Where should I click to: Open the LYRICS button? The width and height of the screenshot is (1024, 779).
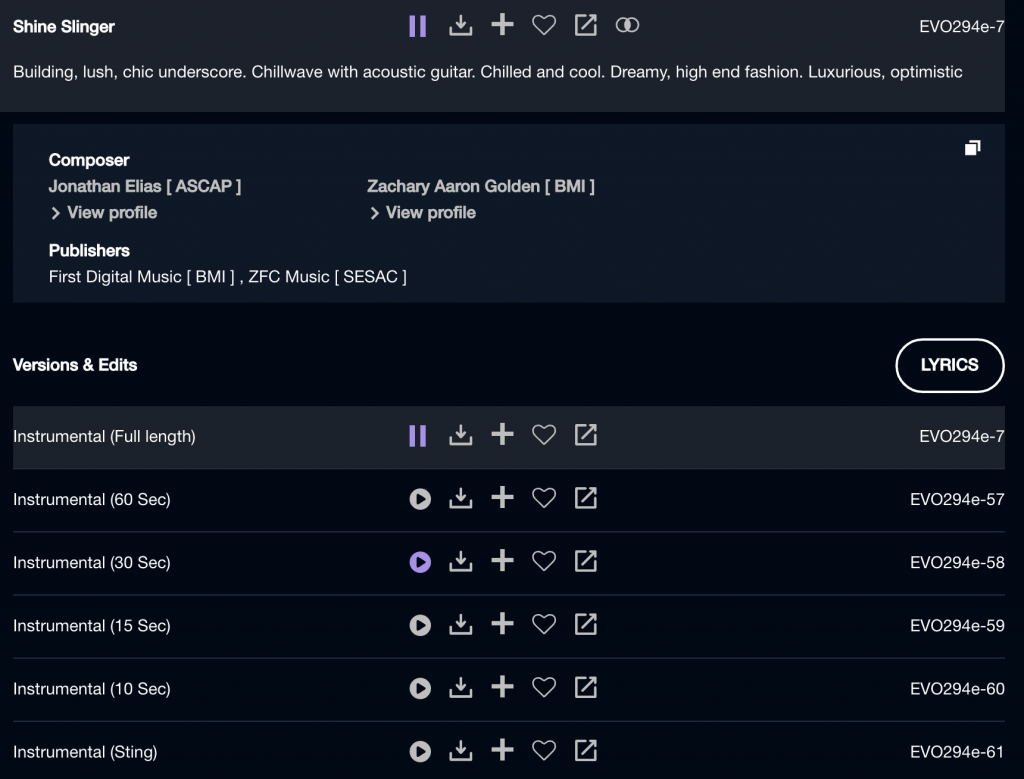949,365
